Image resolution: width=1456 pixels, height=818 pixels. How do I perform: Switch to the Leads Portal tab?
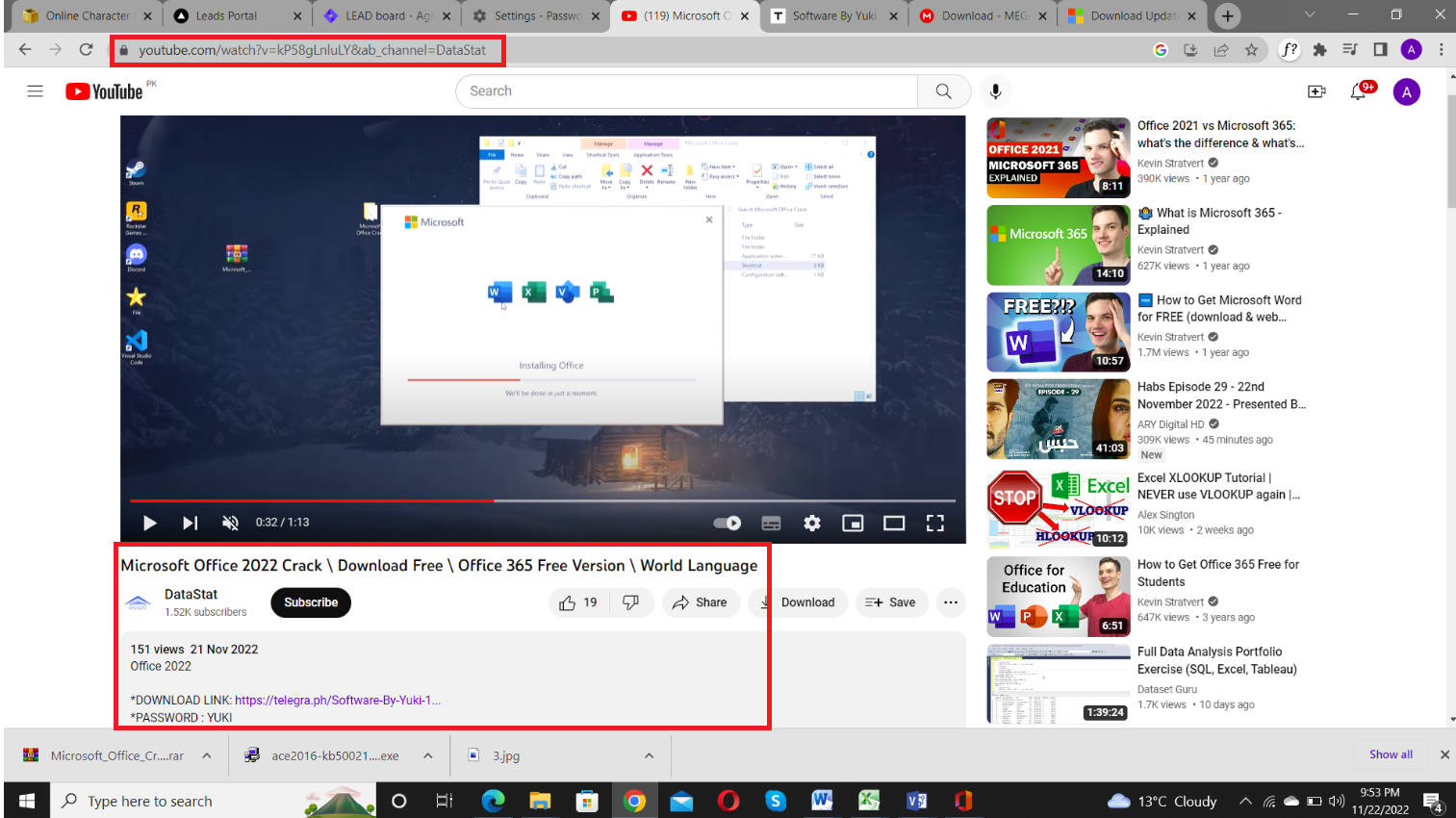pos(229,15)
